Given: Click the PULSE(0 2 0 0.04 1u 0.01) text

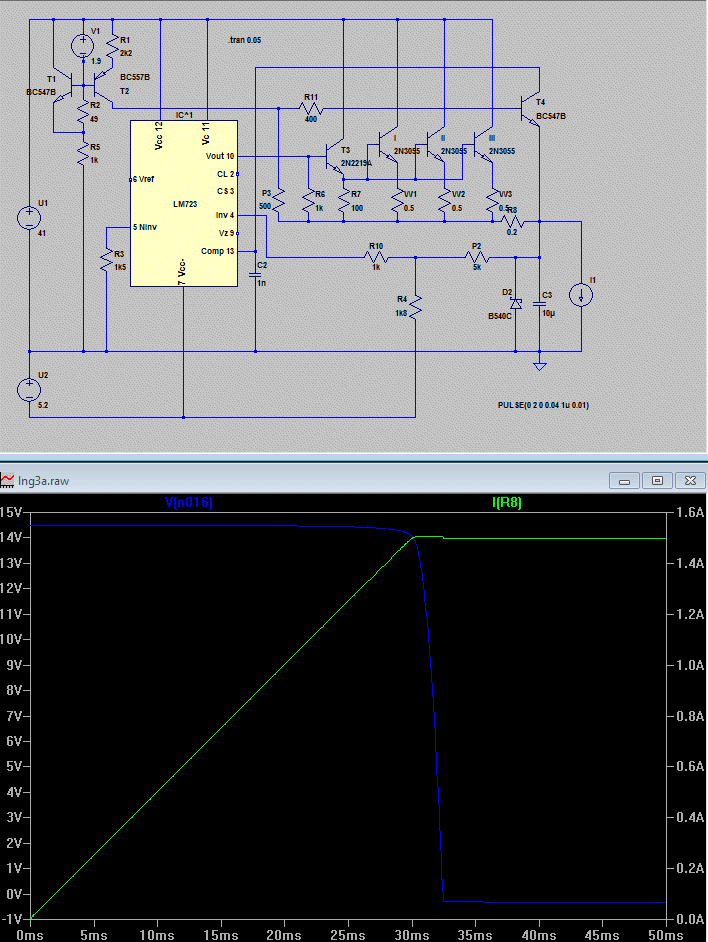Looking at the screenshot, I should (x=543, y=406).
